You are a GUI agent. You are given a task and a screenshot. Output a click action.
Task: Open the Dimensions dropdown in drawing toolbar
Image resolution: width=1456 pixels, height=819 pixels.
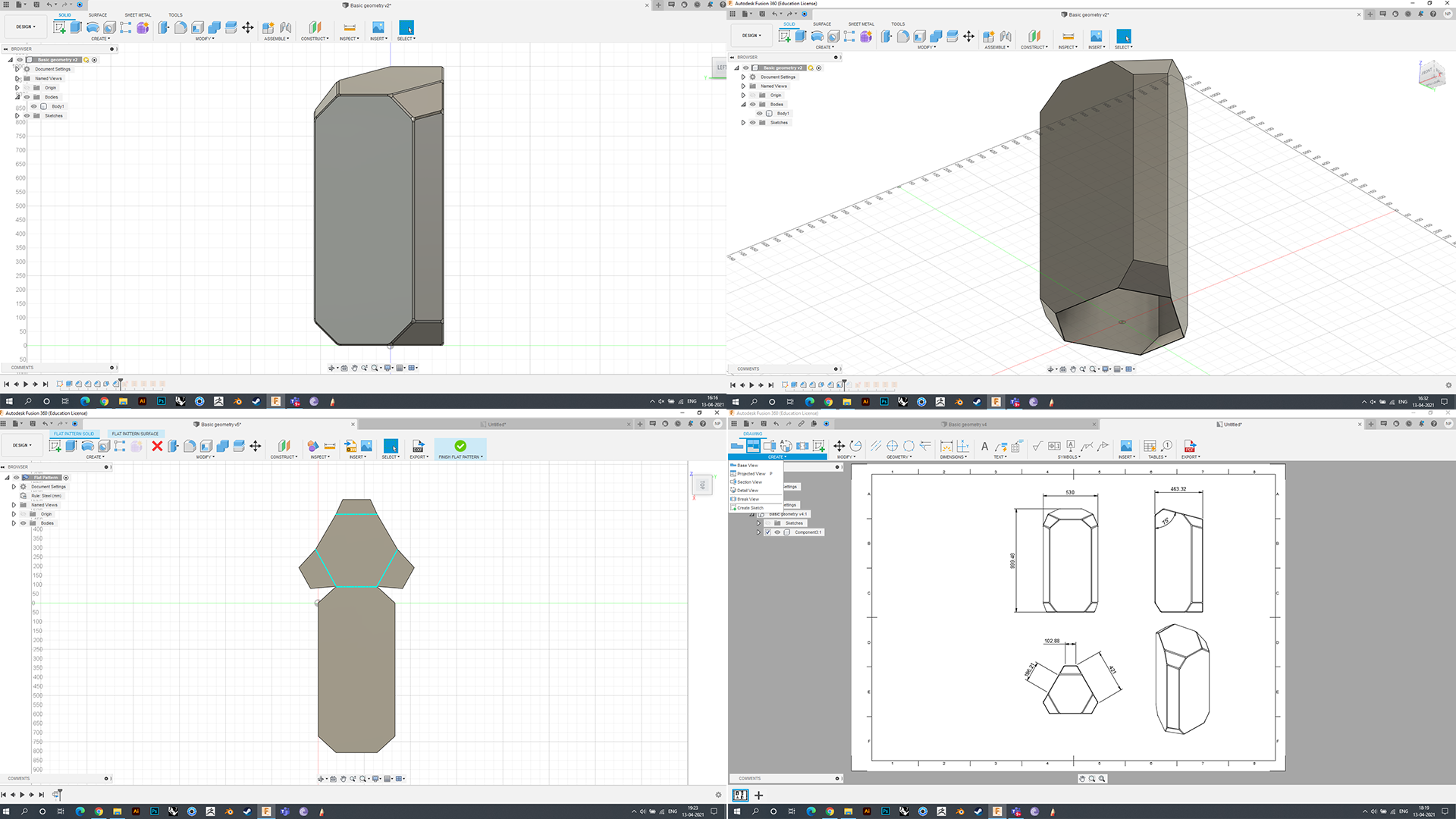click(953, 457)
